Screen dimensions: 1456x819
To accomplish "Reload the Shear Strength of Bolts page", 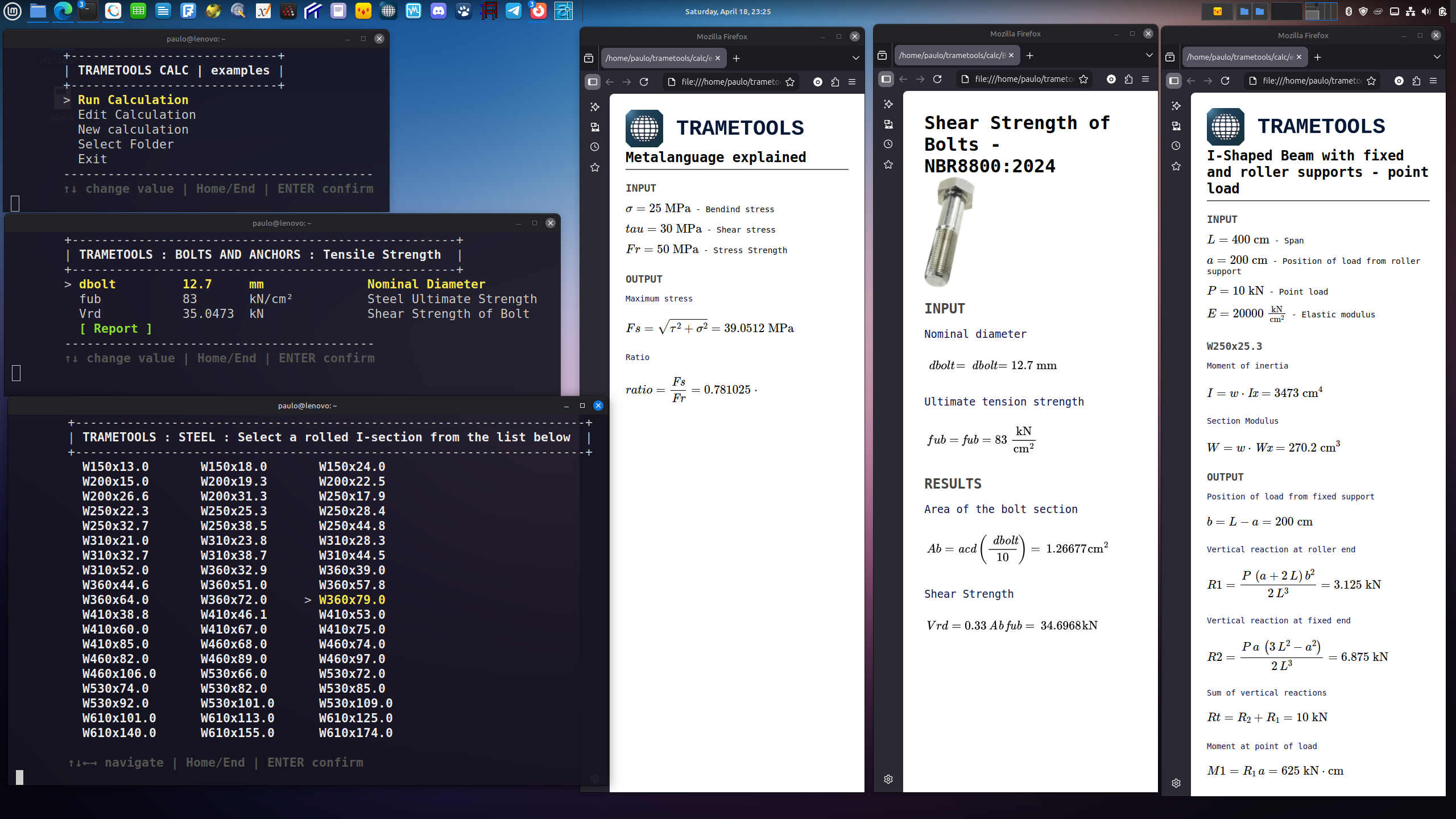I will (937, 79).
